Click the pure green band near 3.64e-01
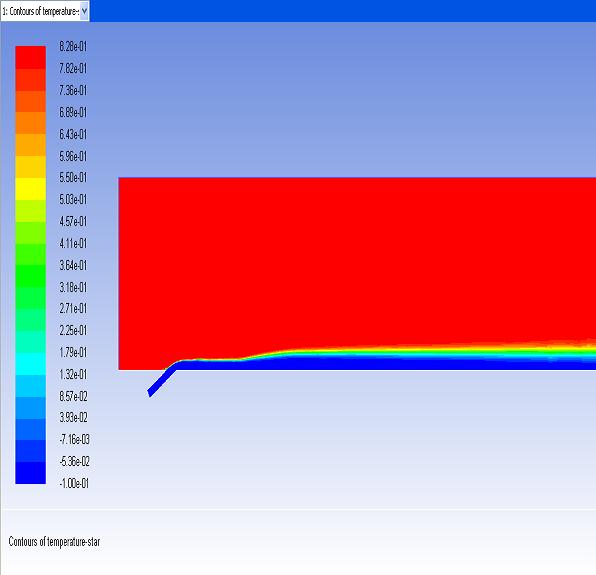This screenshot has width=596, height=575. pyautogui.click(x=30, y=276)
